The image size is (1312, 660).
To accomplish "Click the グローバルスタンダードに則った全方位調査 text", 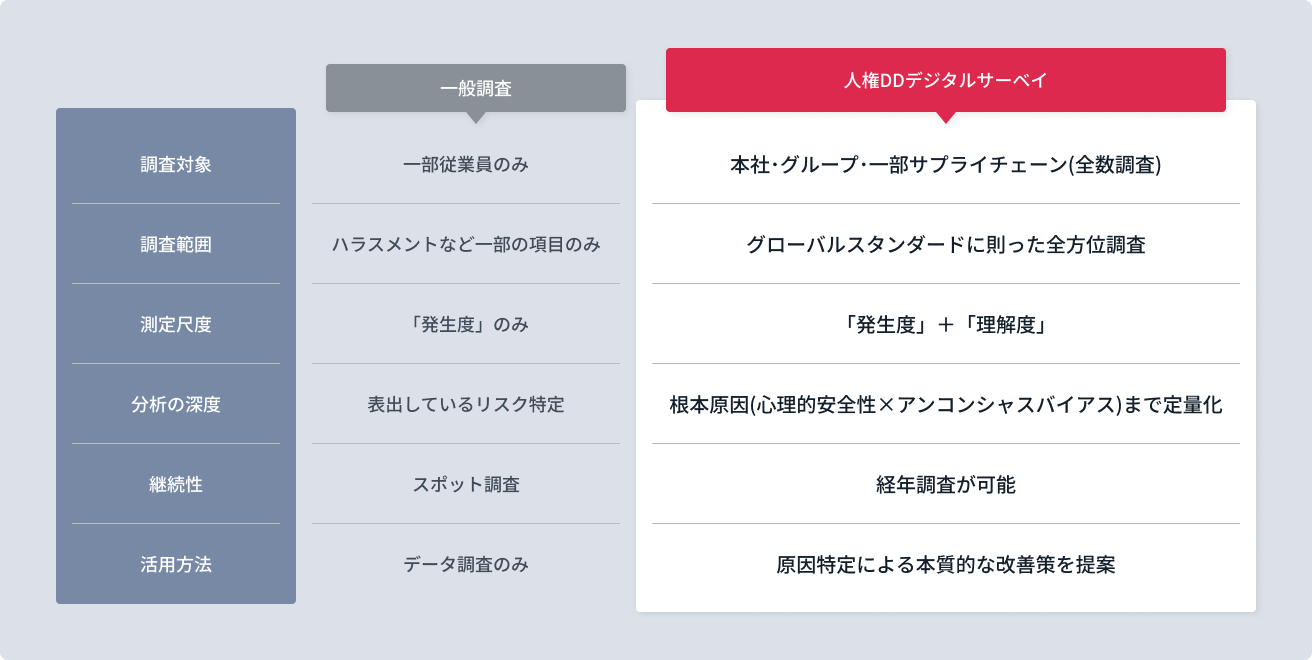I will coord(946,244).
